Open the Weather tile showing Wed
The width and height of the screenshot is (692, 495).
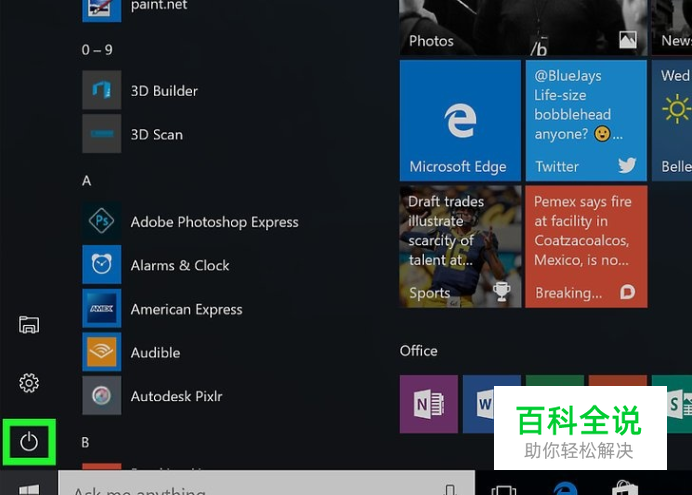pyautogui.click(x=672, y=121)
